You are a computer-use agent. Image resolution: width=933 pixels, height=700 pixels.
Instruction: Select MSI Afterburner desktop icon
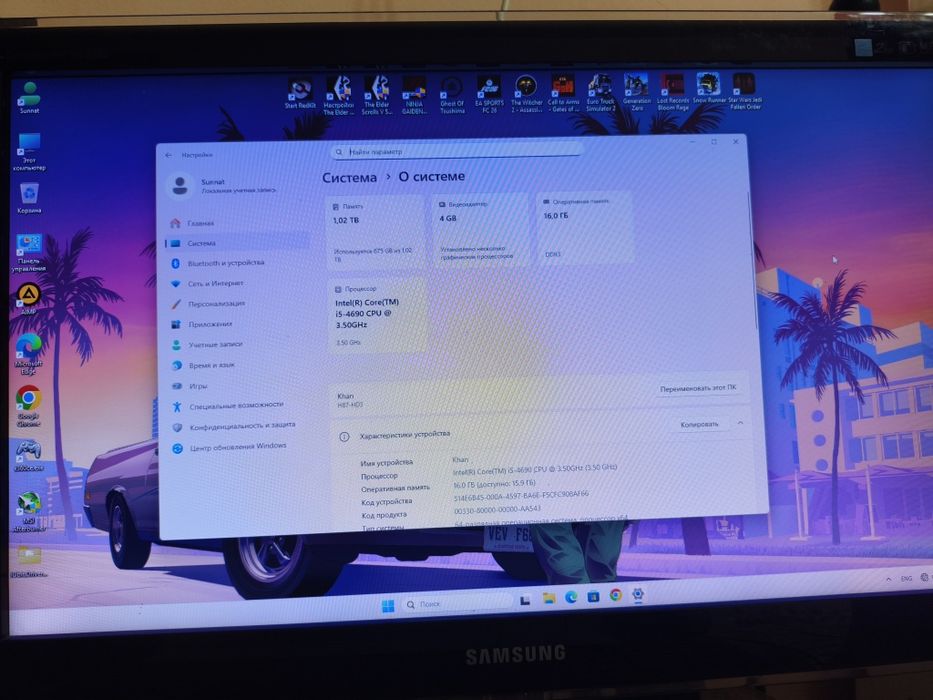tap(29, 511)
